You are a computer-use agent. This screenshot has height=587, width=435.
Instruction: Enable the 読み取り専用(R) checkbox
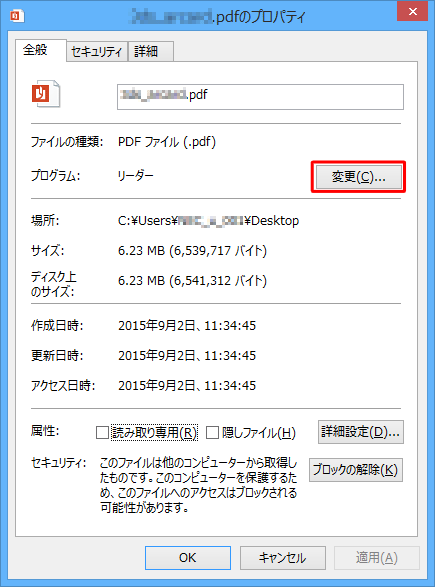102,432
